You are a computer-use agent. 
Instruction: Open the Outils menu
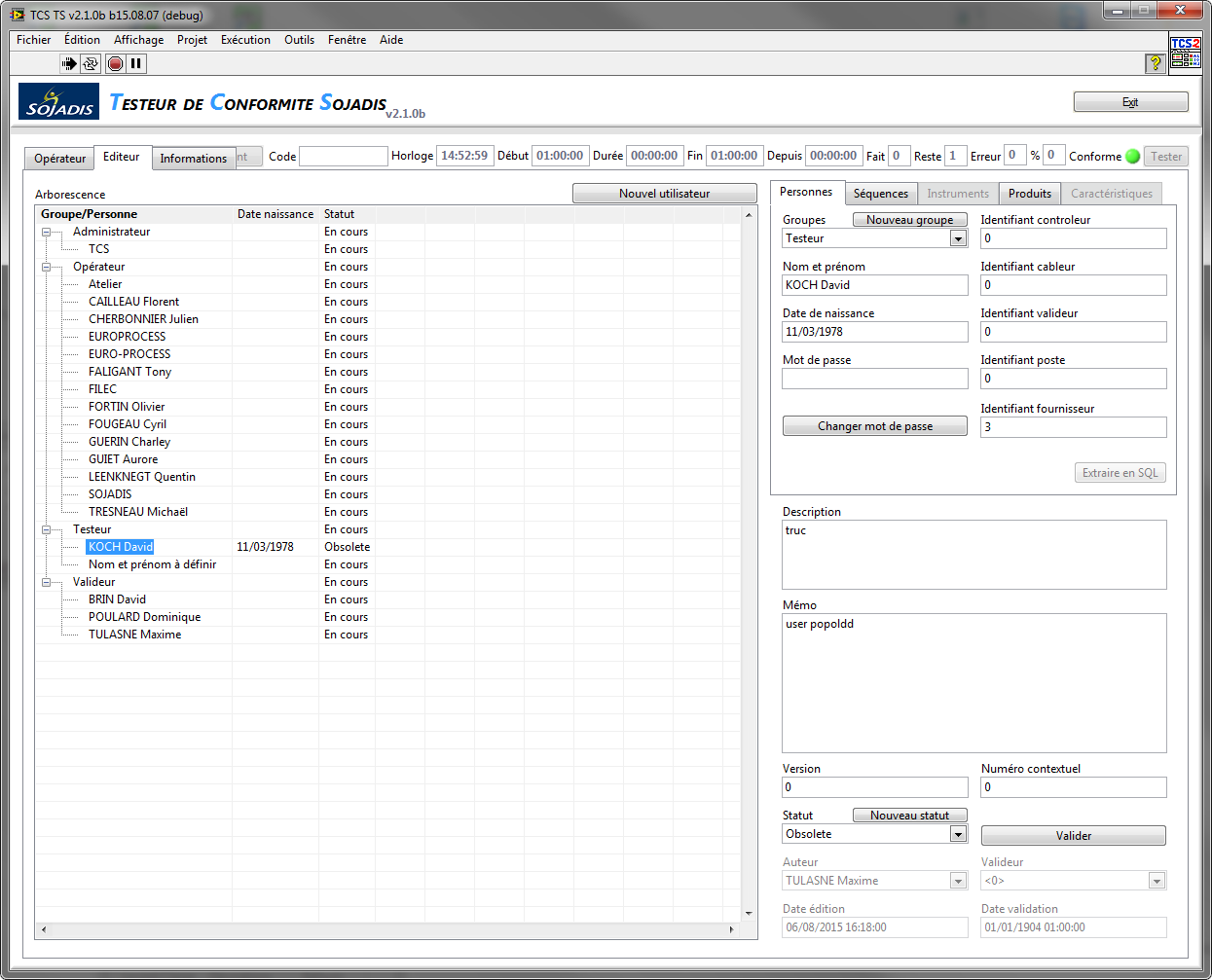coord(299,40)
